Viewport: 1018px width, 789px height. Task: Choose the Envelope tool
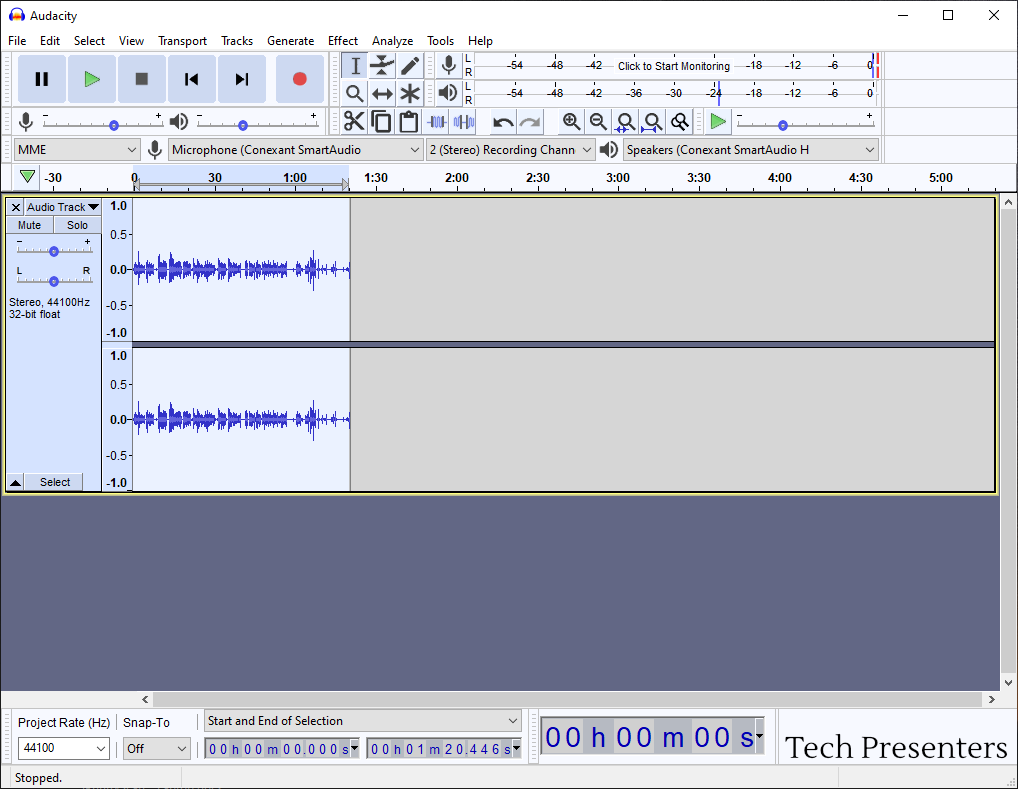(382, 66)
